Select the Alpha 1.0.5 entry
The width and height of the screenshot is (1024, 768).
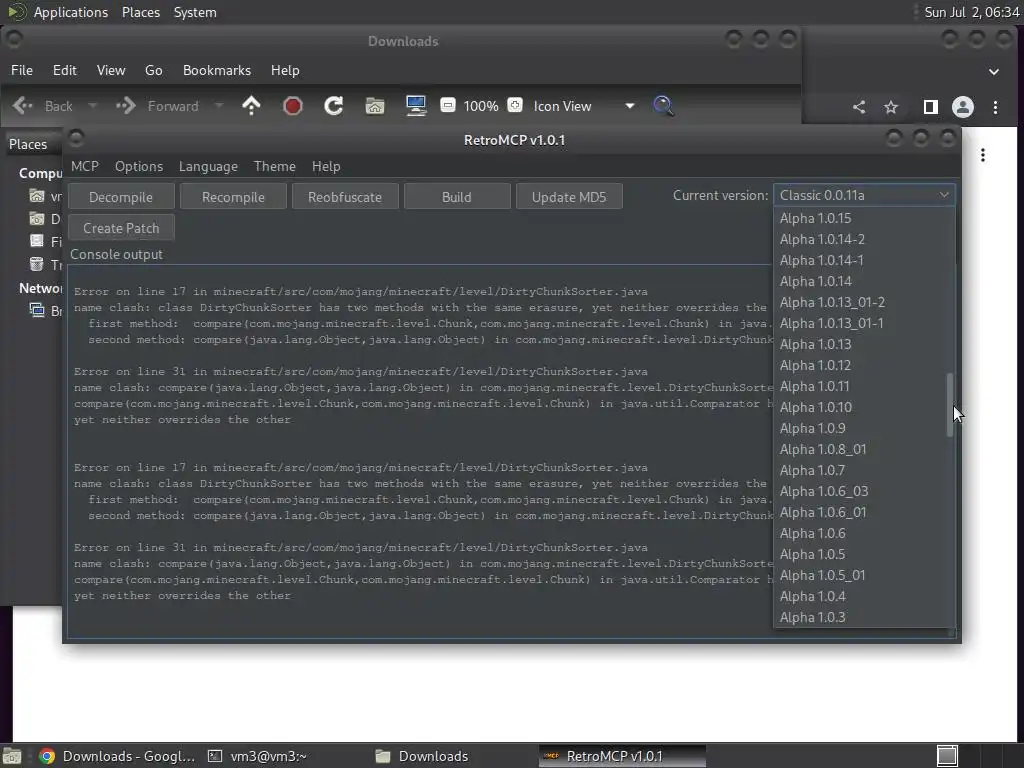pyautogui.click(x=861, y=554)
